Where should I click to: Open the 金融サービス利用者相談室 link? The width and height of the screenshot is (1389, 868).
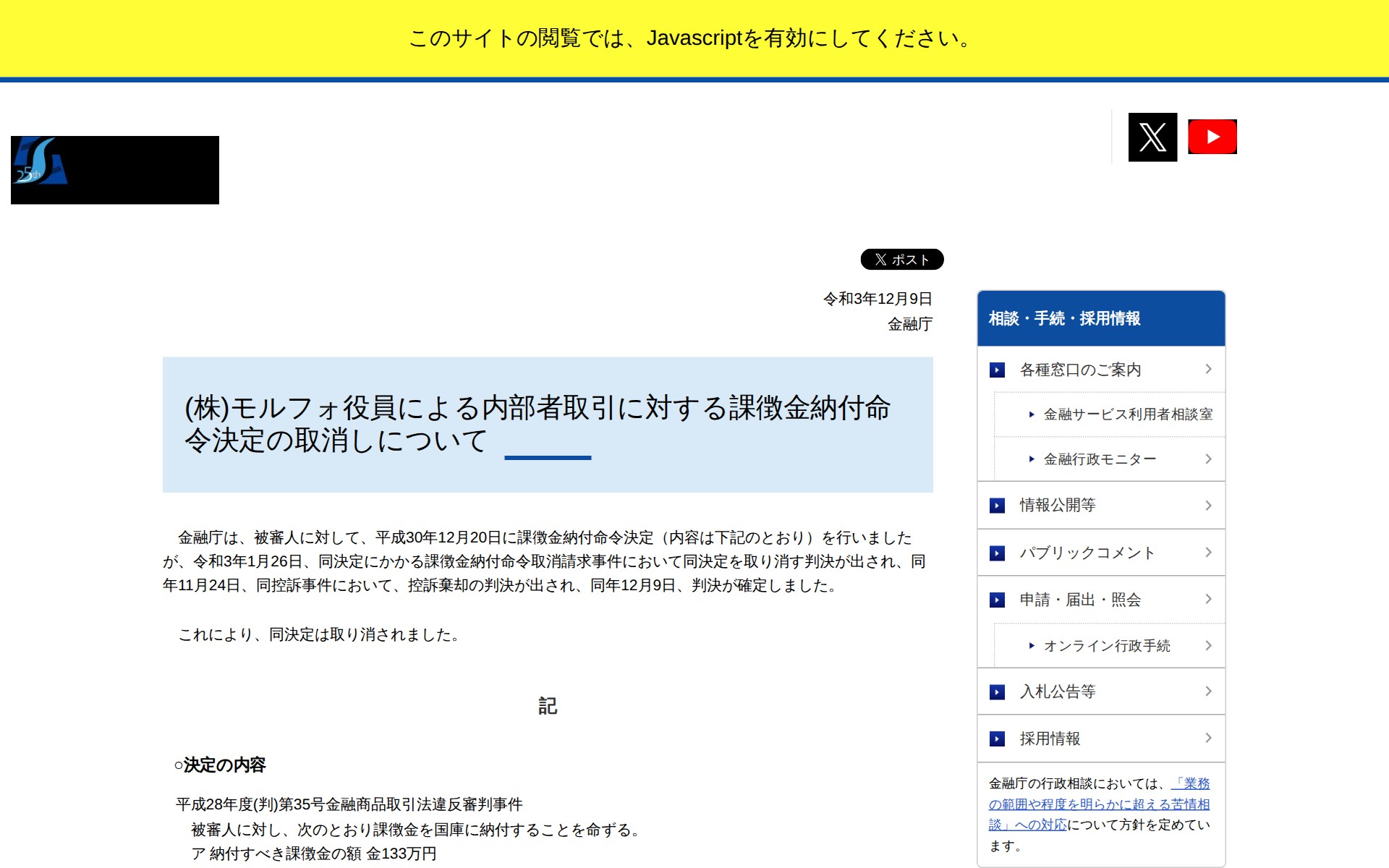1129,414
